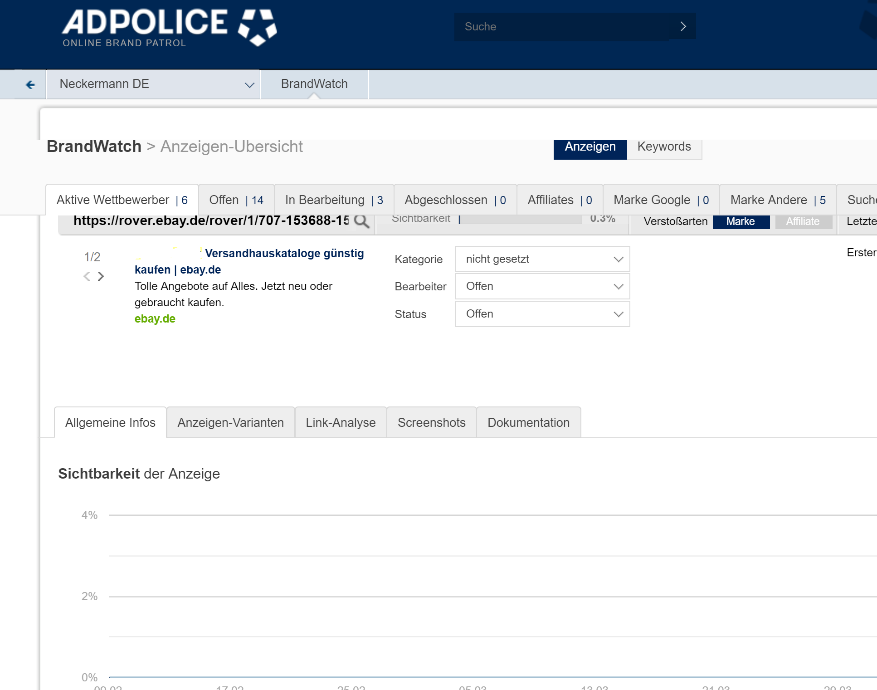The height and width of the screenshot is (690, 877).
Task: Click the Sichtbarkeit progress bar
Action: tap(520, 219)
